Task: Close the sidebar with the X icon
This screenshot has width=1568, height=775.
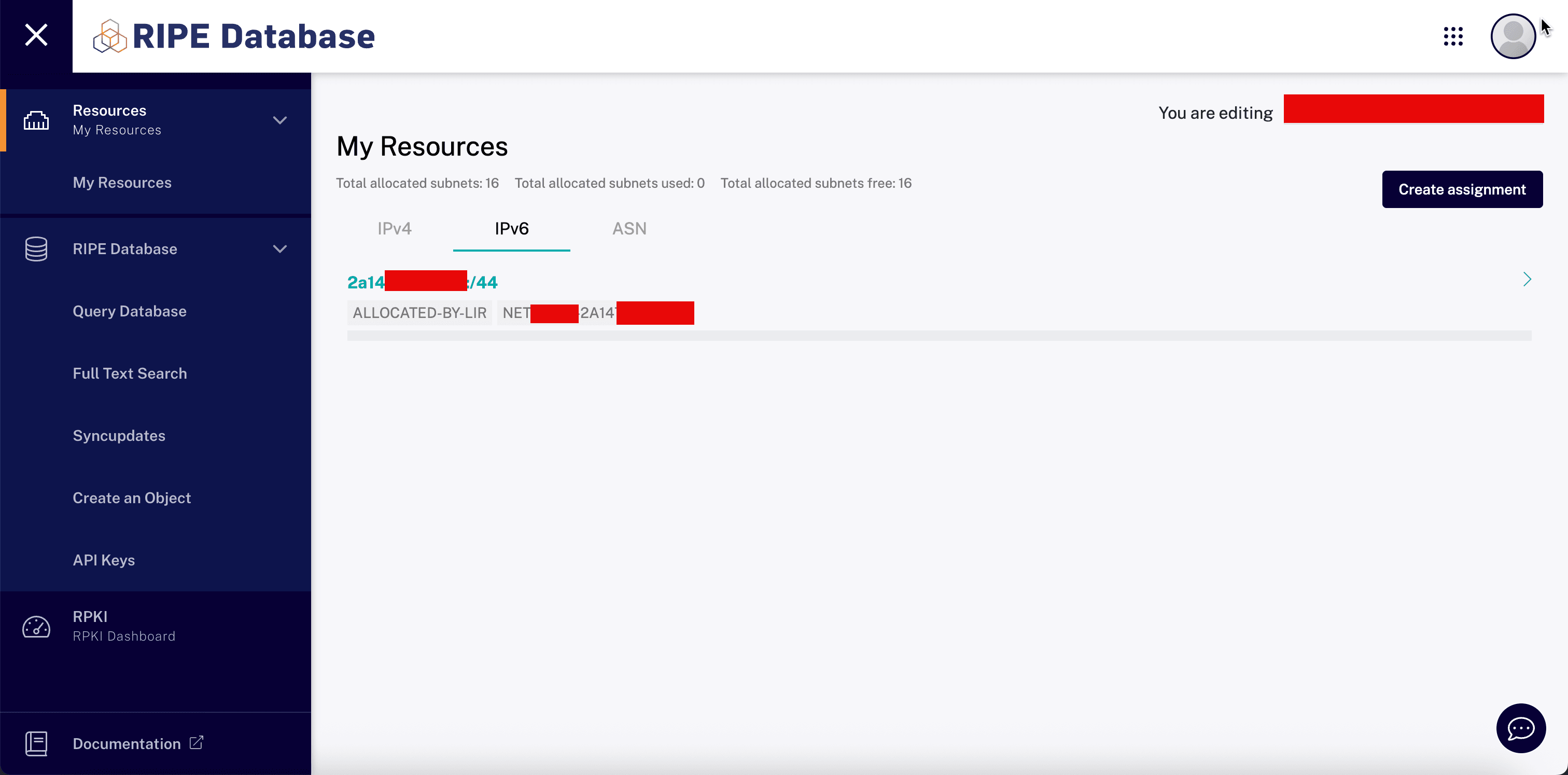Action: [x=36, y=35]
